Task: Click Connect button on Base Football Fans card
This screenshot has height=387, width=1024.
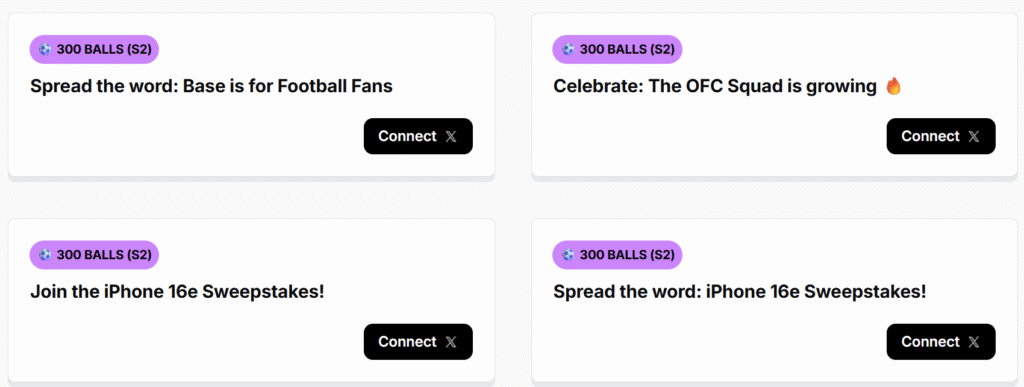Action: coord(418,136)
